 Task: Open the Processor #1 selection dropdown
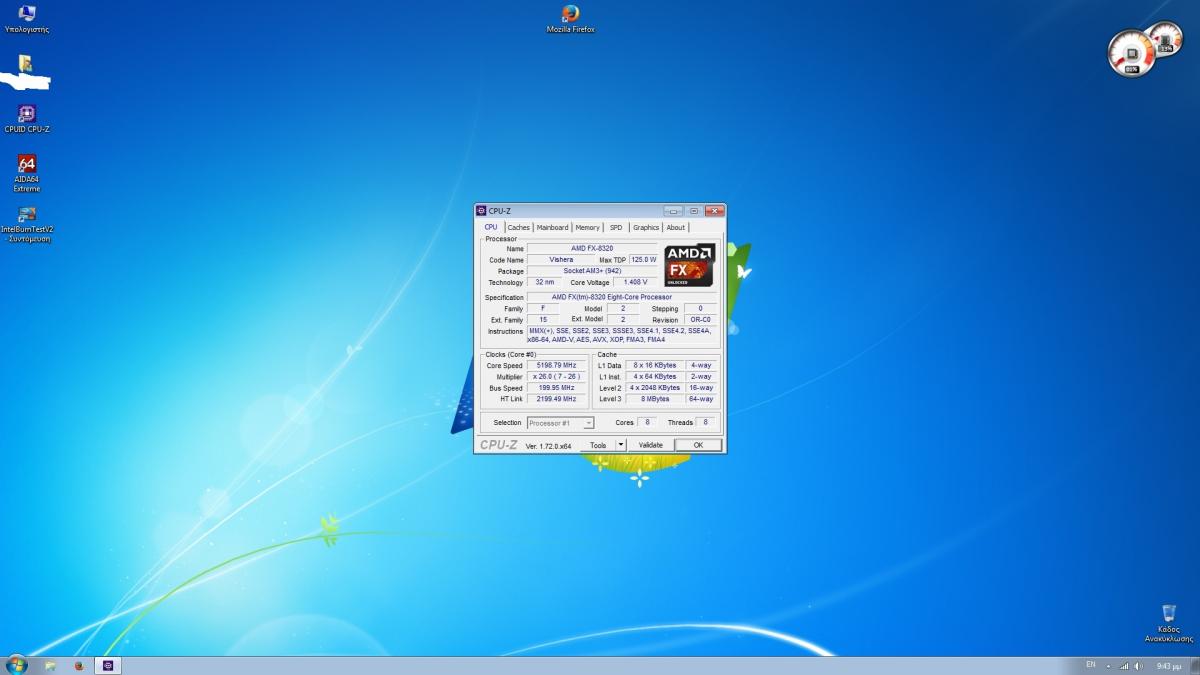pyautogui.click(x=560, y=423)
